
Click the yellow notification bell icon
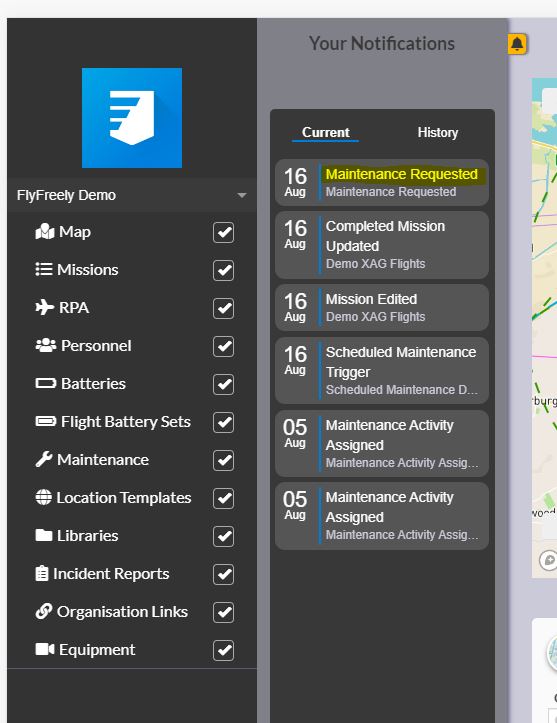point(517,44)
